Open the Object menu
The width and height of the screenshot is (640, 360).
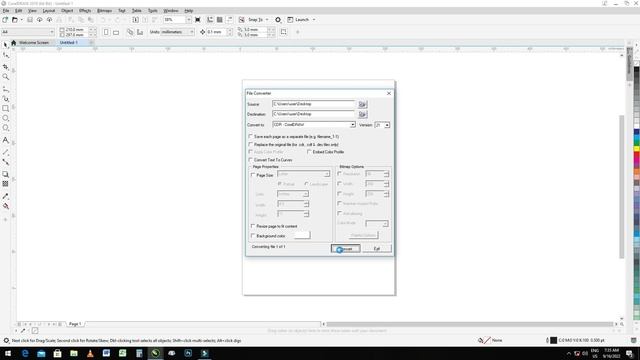pyautogui.click(x=67, y=11)
